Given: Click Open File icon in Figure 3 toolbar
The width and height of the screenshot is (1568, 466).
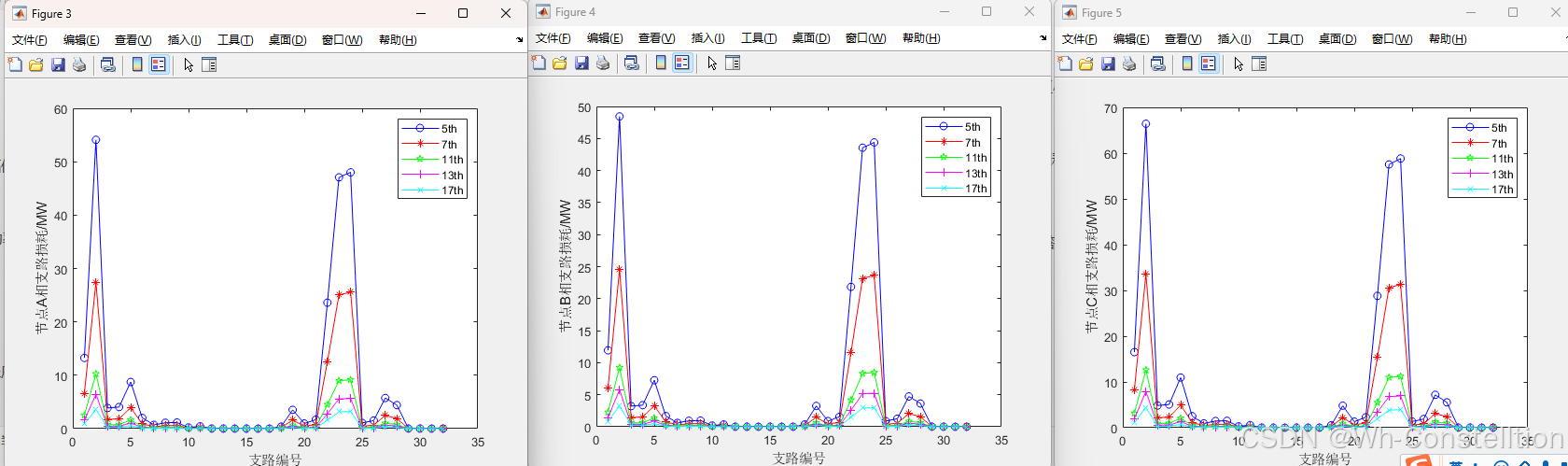Looking at the screenshot, I should pos(36,64).
